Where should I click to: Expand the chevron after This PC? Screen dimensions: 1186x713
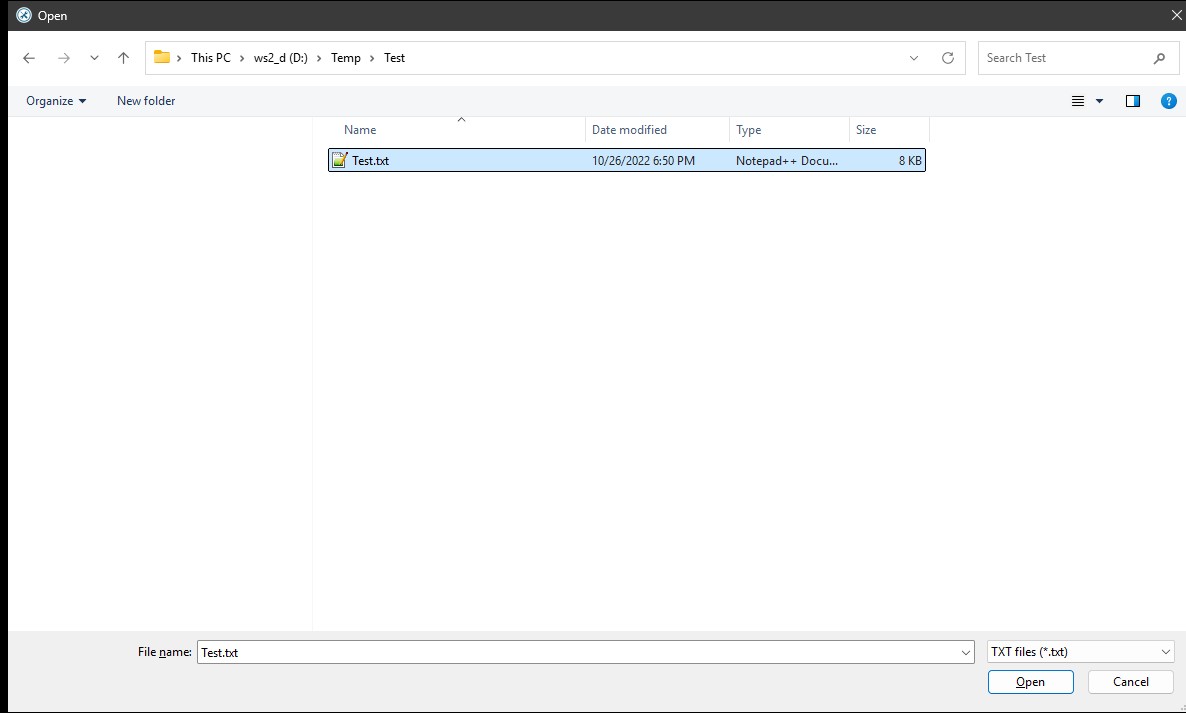(242, 58)
